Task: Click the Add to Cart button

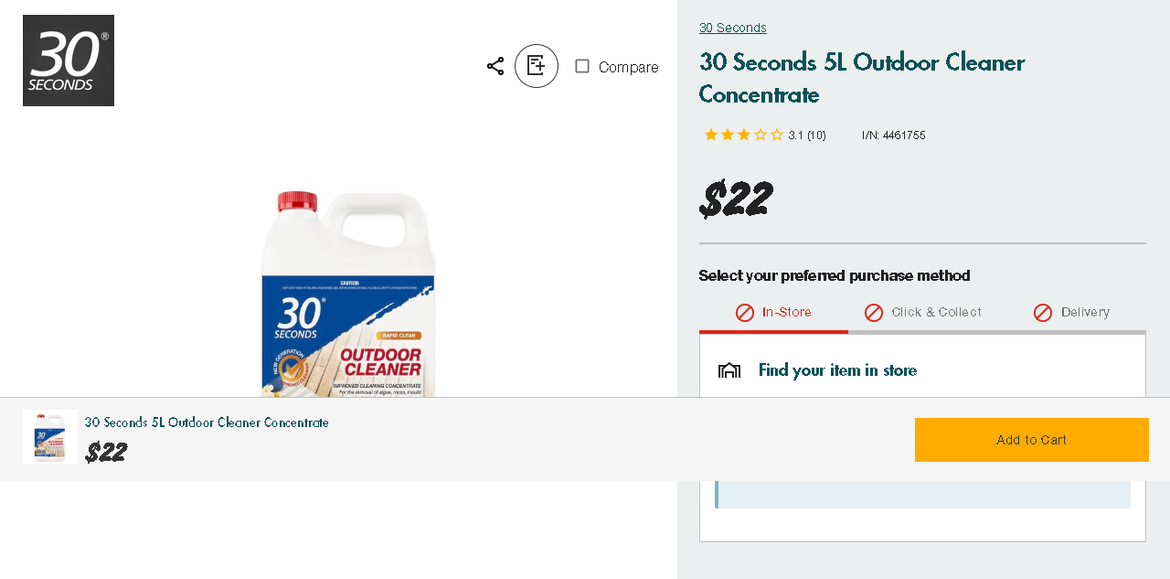Action: (1032, 439)
